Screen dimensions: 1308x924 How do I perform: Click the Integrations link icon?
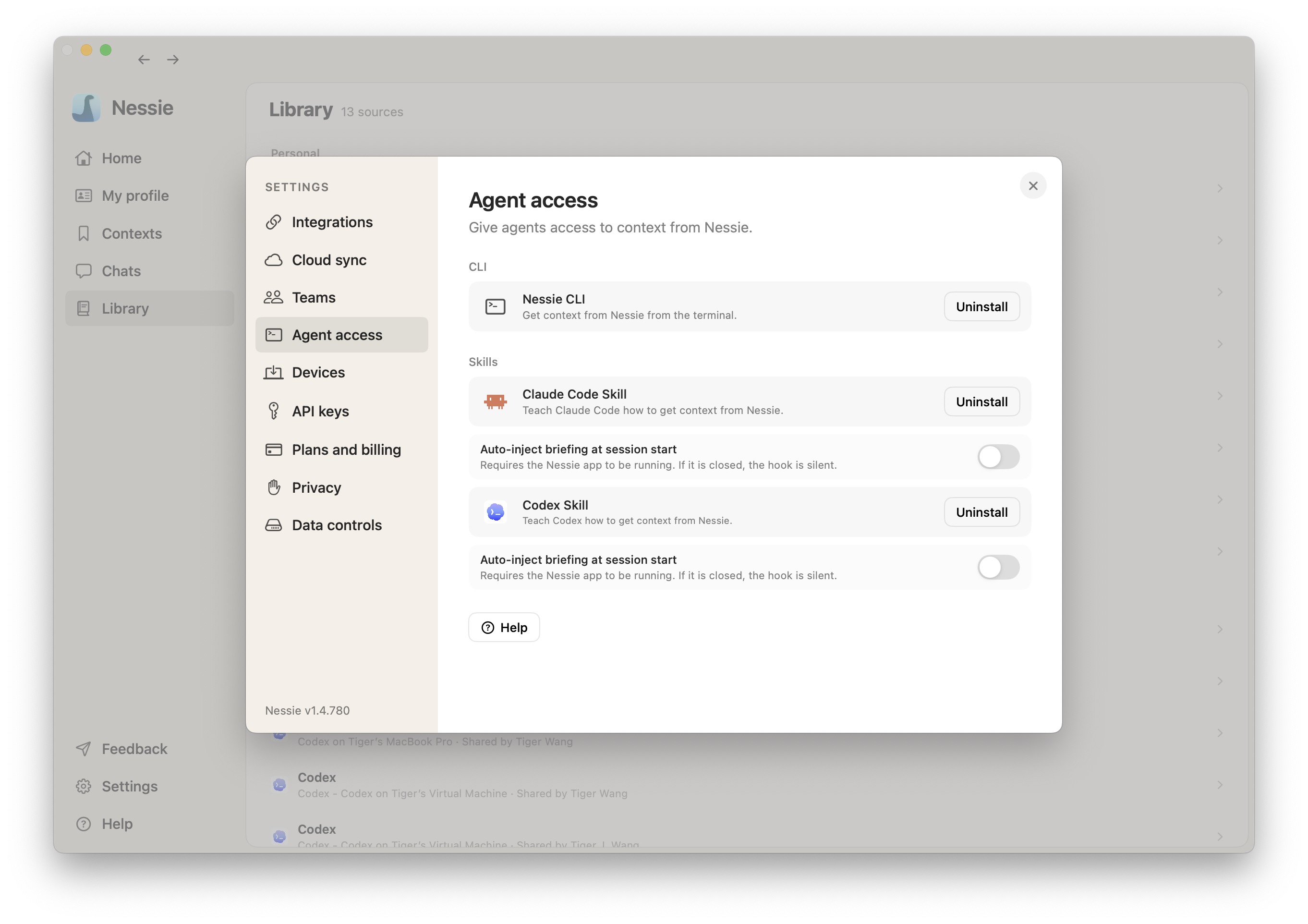coord(273,222)
